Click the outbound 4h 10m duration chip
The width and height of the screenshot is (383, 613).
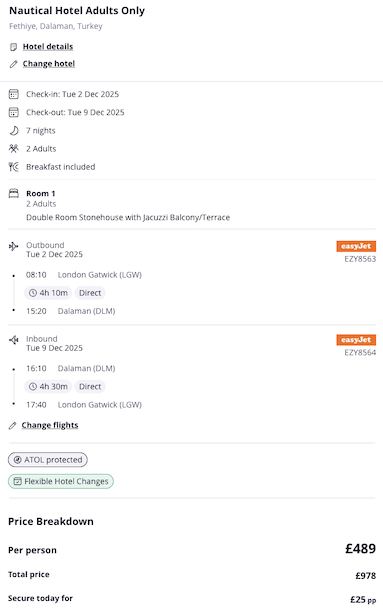click(x=48, y=293)
